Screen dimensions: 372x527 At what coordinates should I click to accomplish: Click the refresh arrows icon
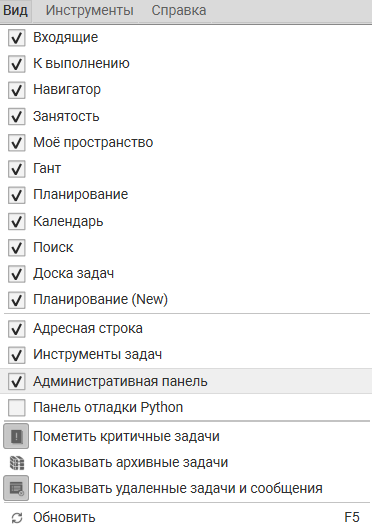[17, 518]
